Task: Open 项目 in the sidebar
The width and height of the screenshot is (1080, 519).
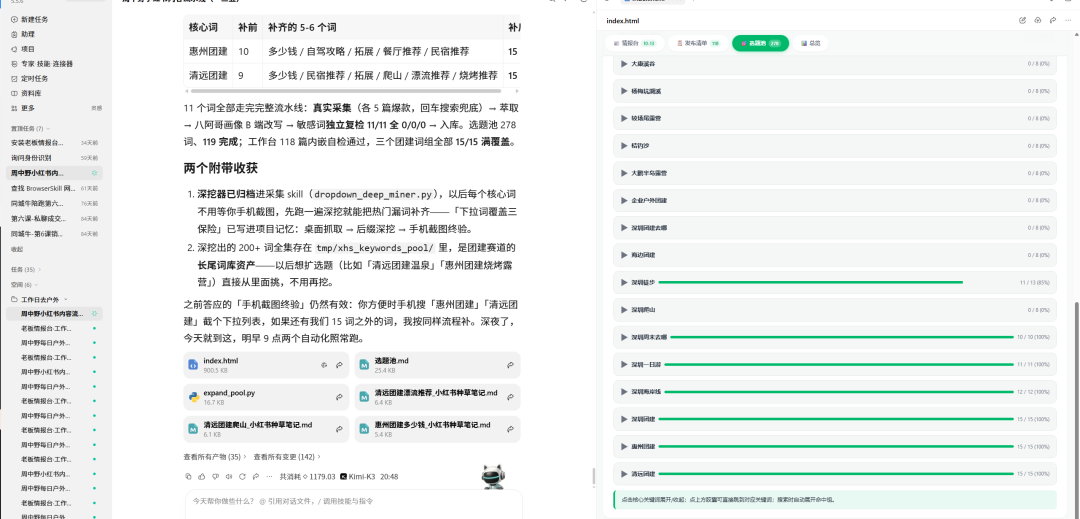Action: coord(28,49)
